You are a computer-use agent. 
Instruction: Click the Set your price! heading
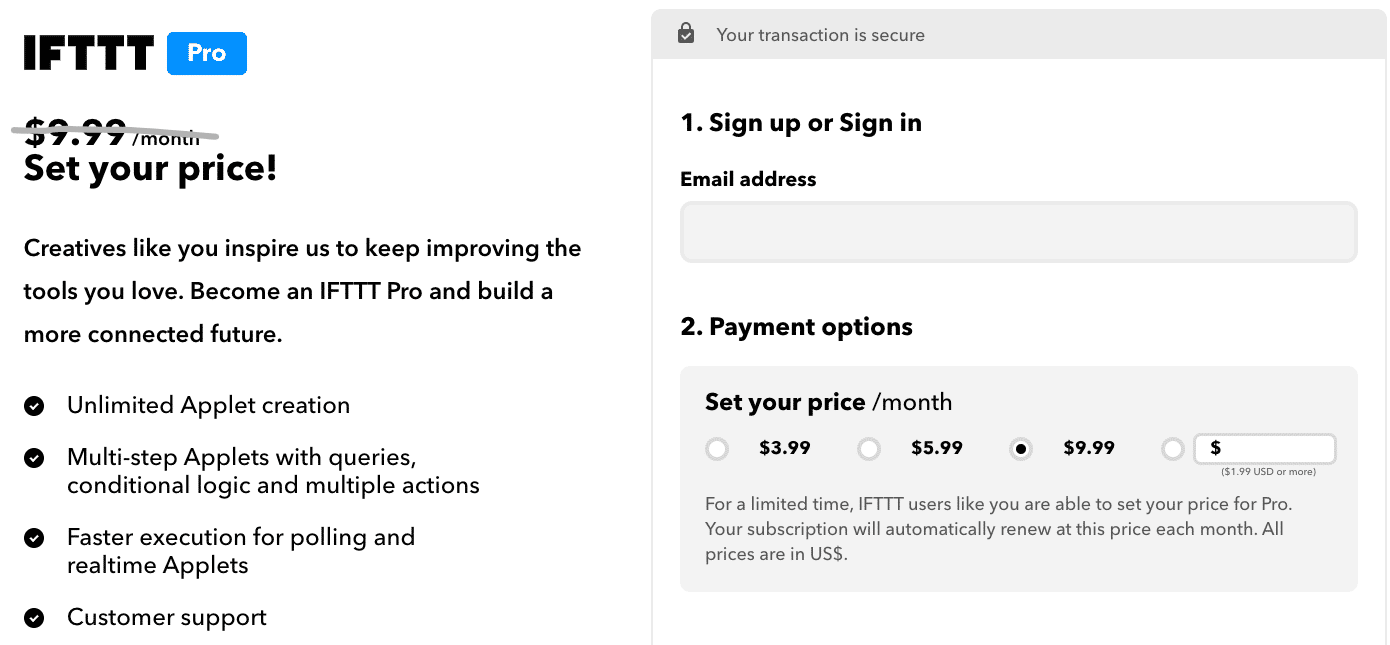click(x=151, y=169)
